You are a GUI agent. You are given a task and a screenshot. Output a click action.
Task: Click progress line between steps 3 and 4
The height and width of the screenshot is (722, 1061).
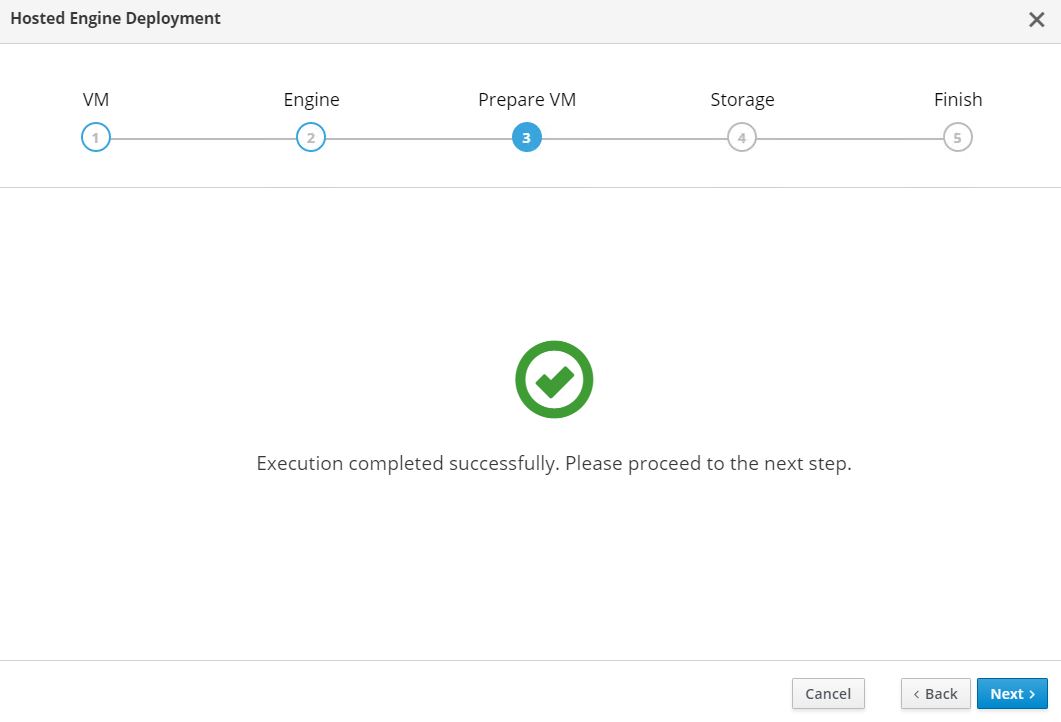[x=634, y=138]
